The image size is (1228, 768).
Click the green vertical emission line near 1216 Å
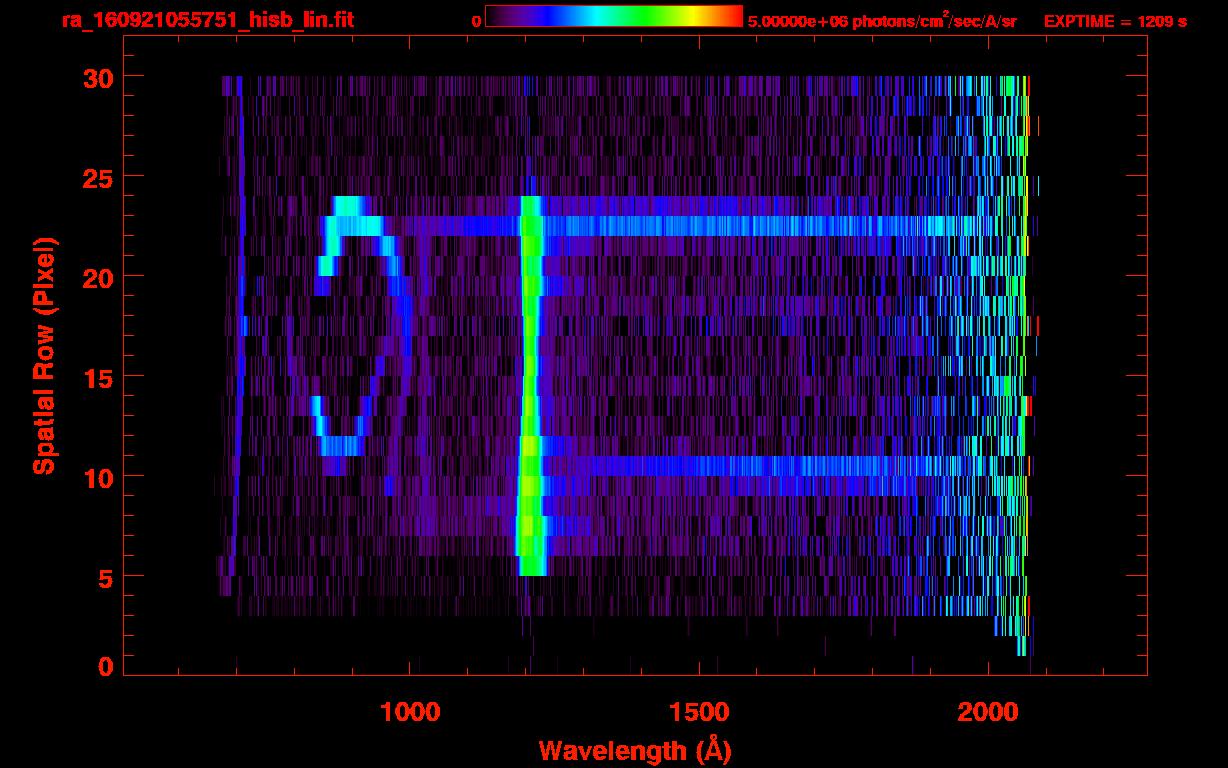530,386
